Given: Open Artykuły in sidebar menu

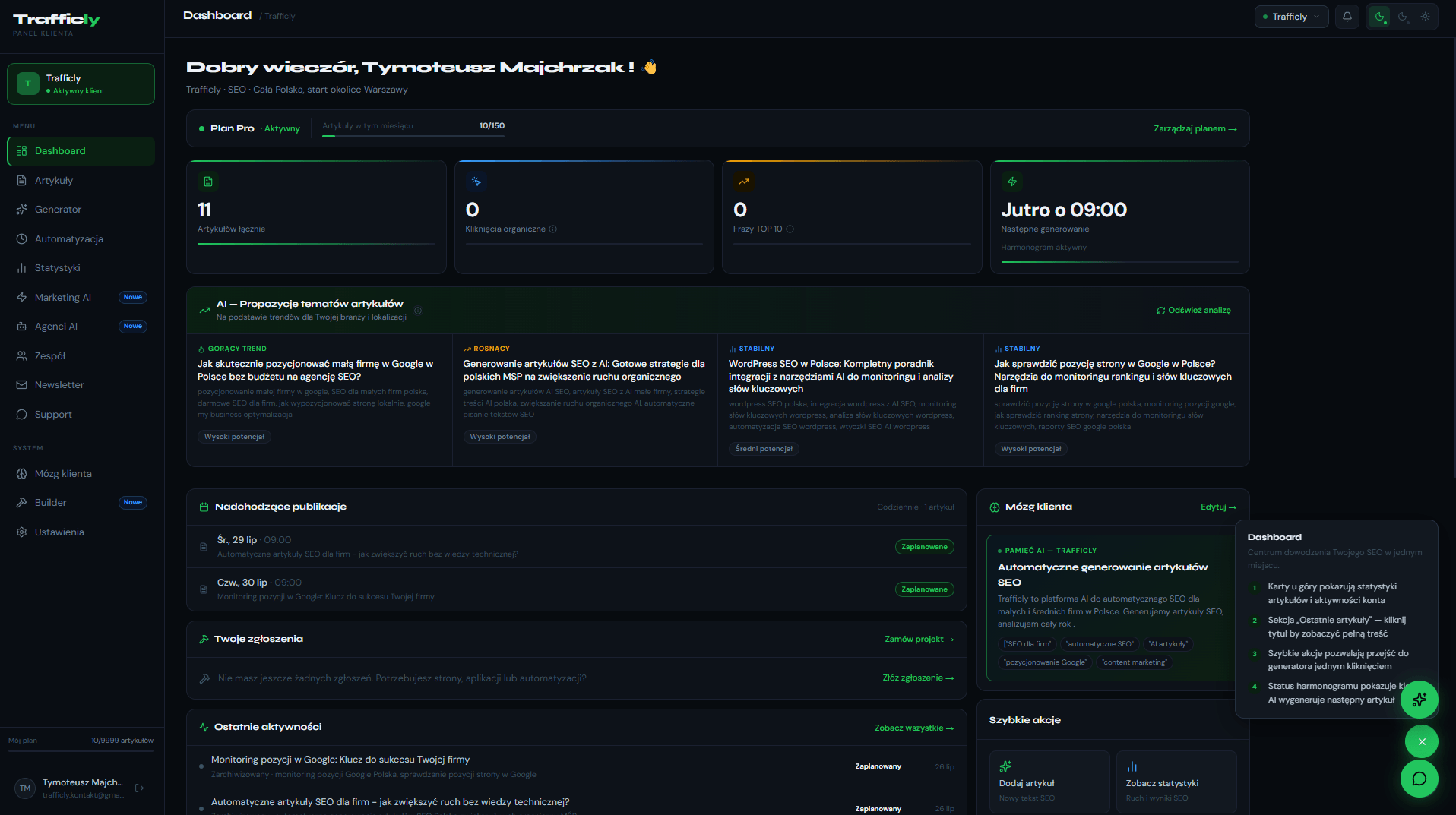Looking at the screenshot, I should click(x=81, y=181).
